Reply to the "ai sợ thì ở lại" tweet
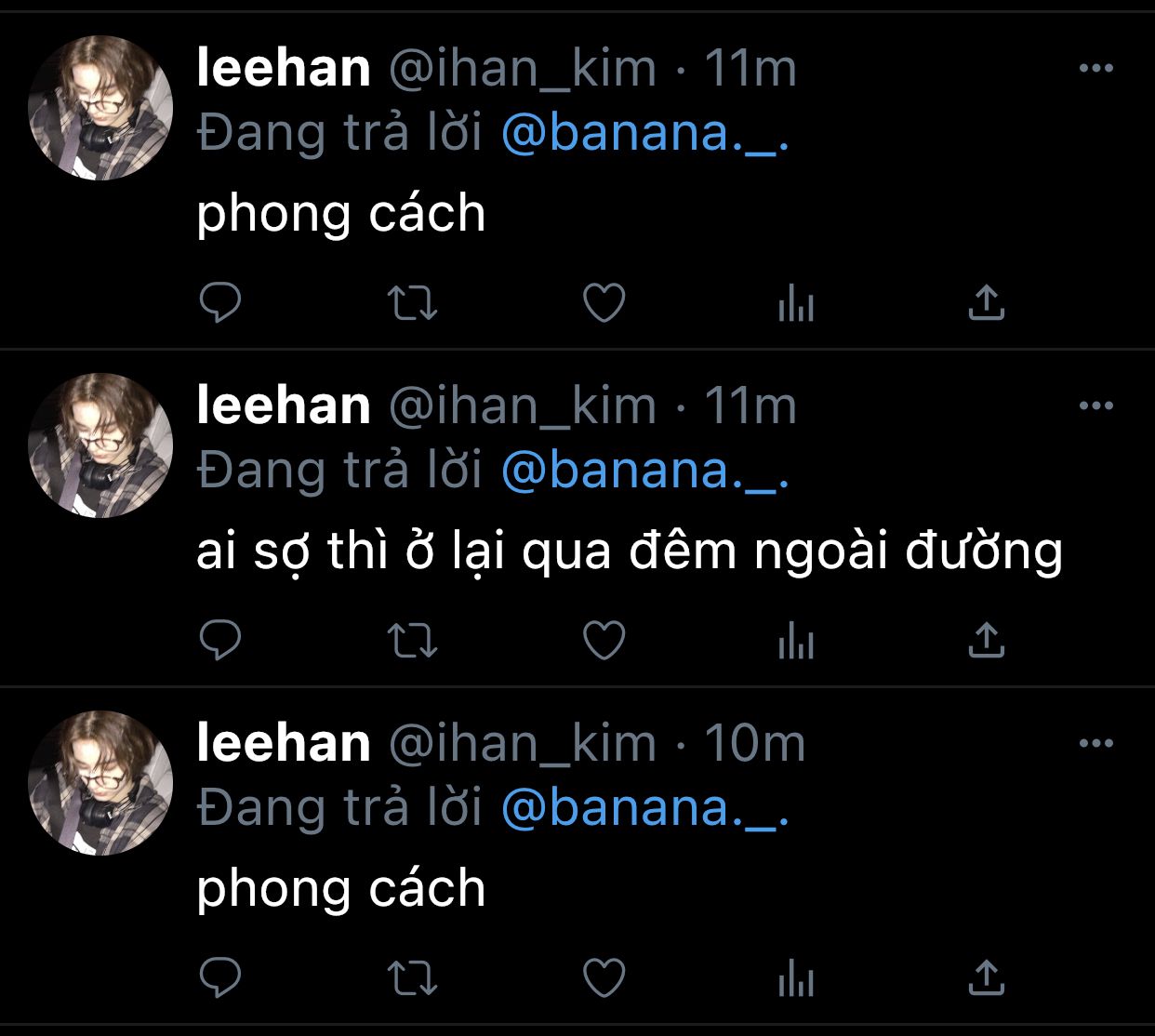This screenshot has width=1155, height=1036. pos(220,640)
